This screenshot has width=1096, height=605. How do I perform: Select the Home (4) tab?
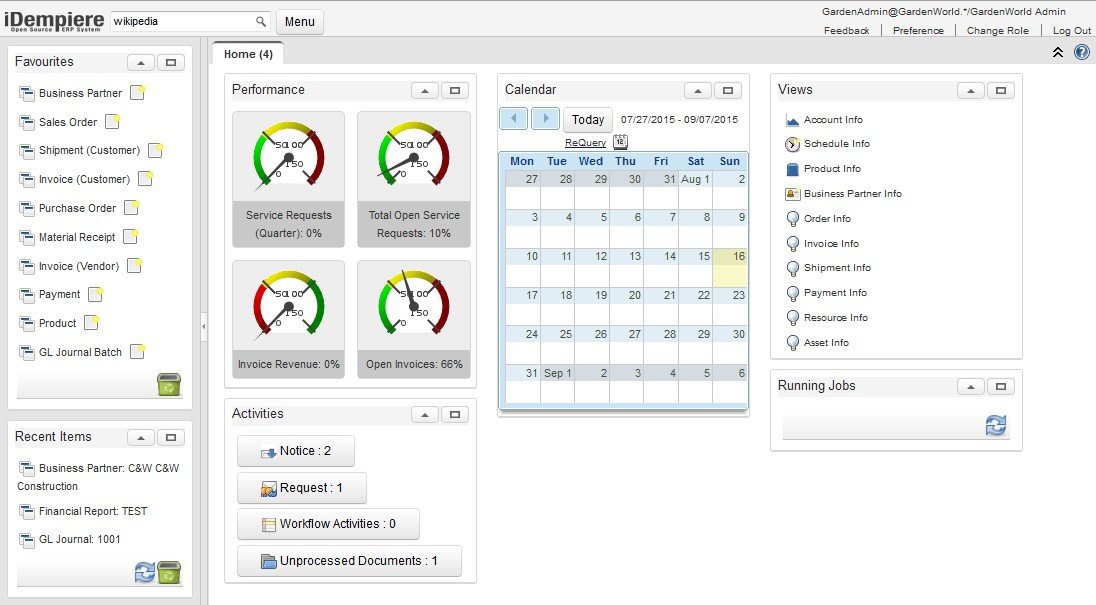click(248, 54)
